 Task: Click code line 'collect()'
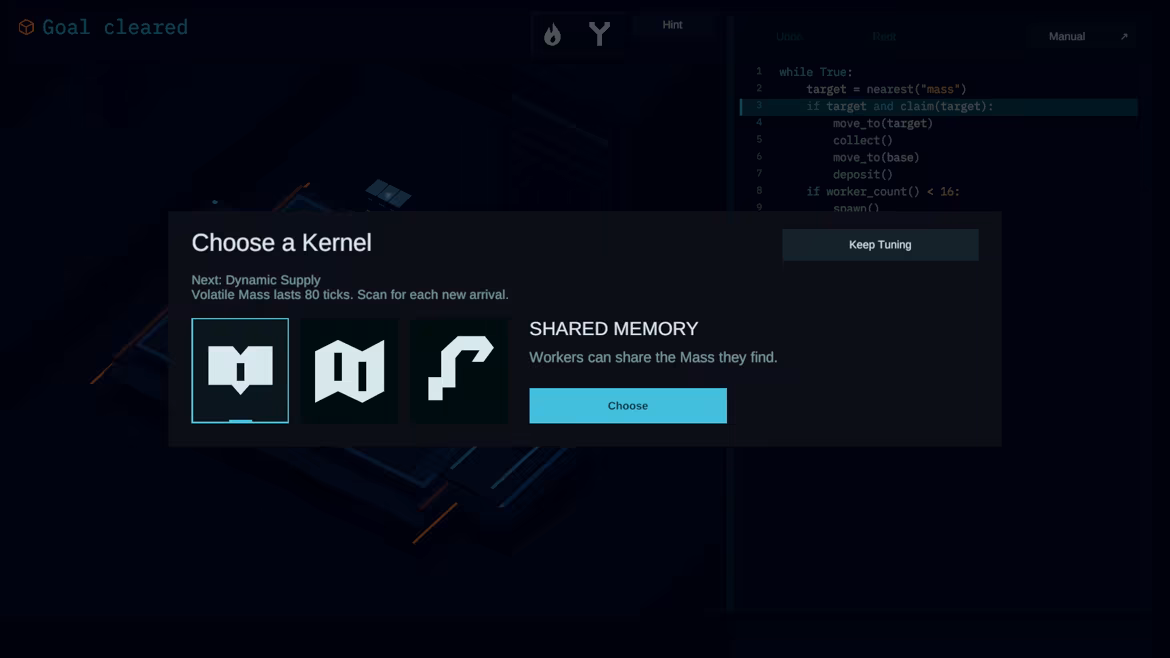tap(863, 140)
